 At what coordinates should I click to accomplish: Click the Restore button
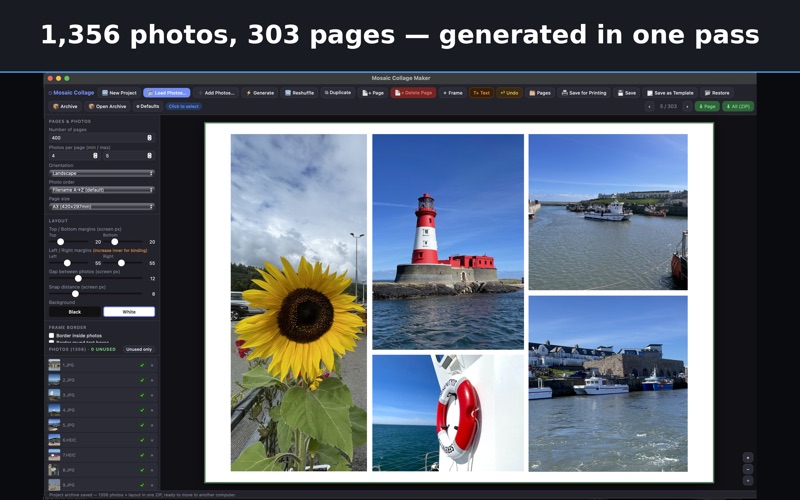pos(717,93)
